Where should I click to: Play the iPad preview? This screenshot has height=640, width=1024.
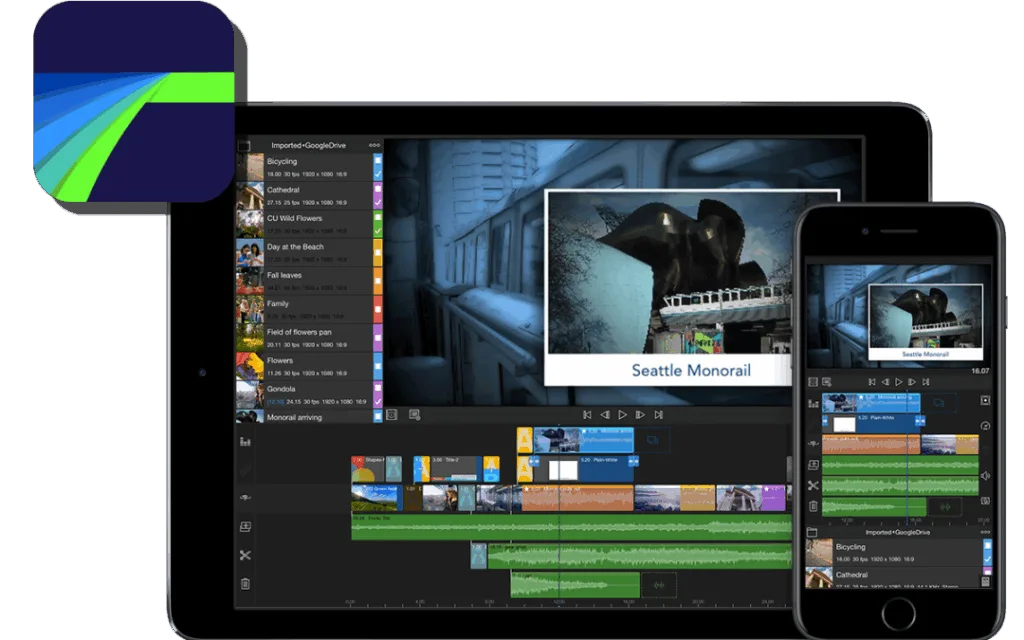622,415
